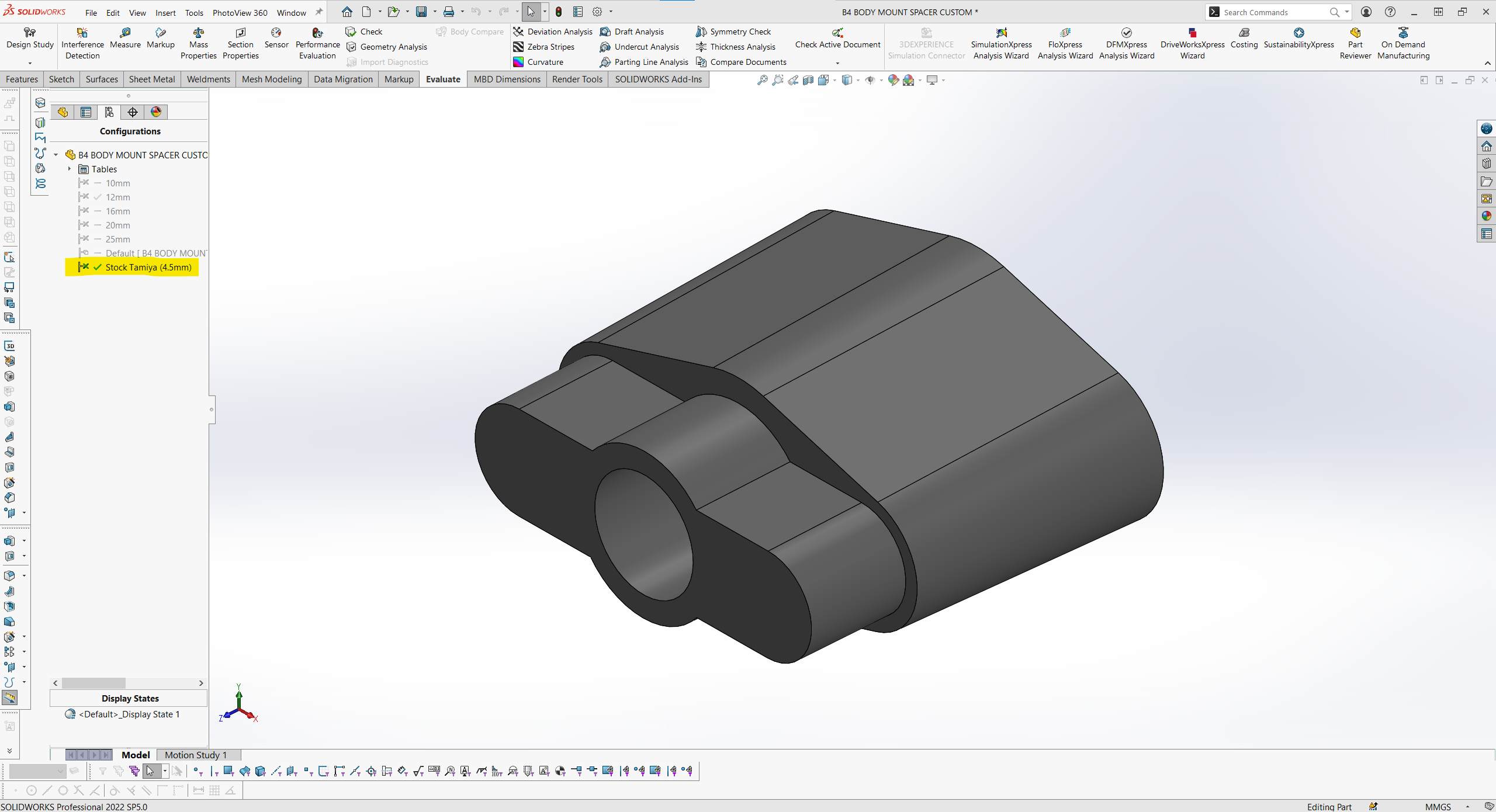Screen dimensions: 1496x812
Task: Collapse B4 BODY MOUNT SPACER root node
Action: (x=56, y=155)
